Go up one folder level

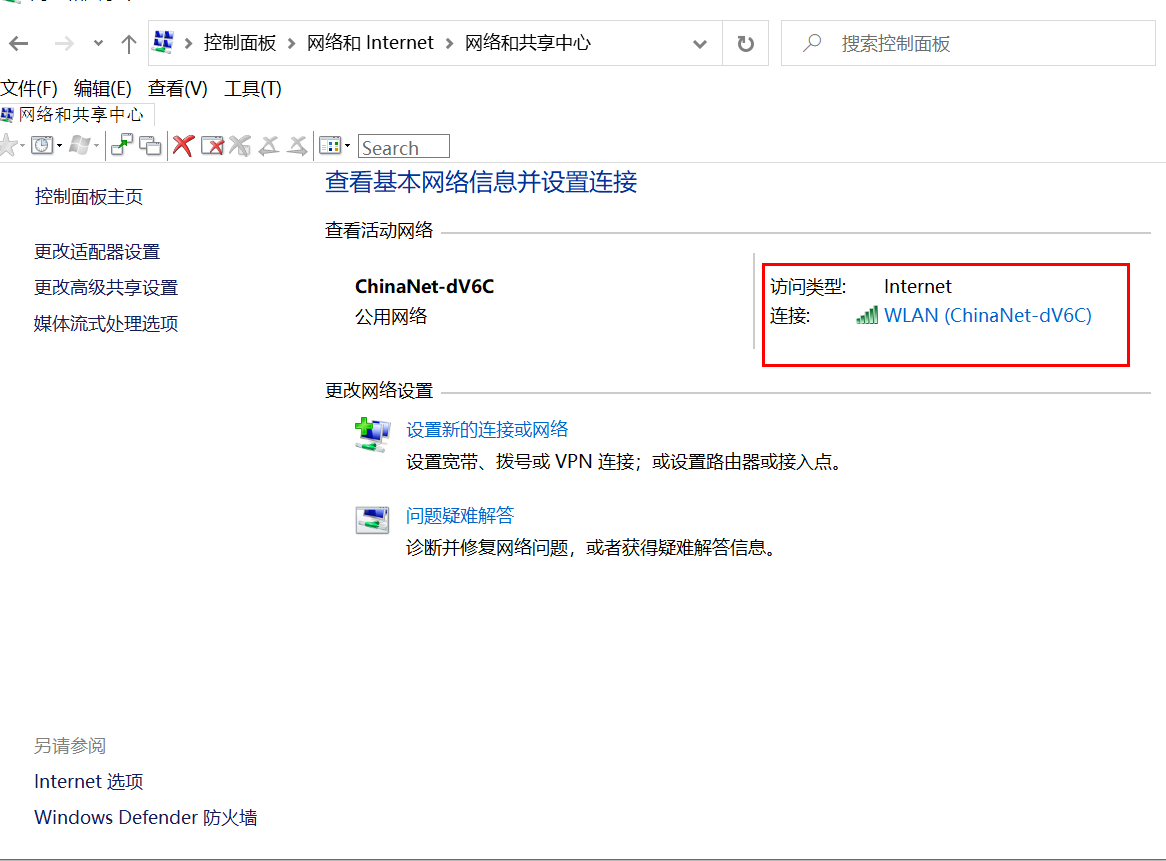click(129, 44)
